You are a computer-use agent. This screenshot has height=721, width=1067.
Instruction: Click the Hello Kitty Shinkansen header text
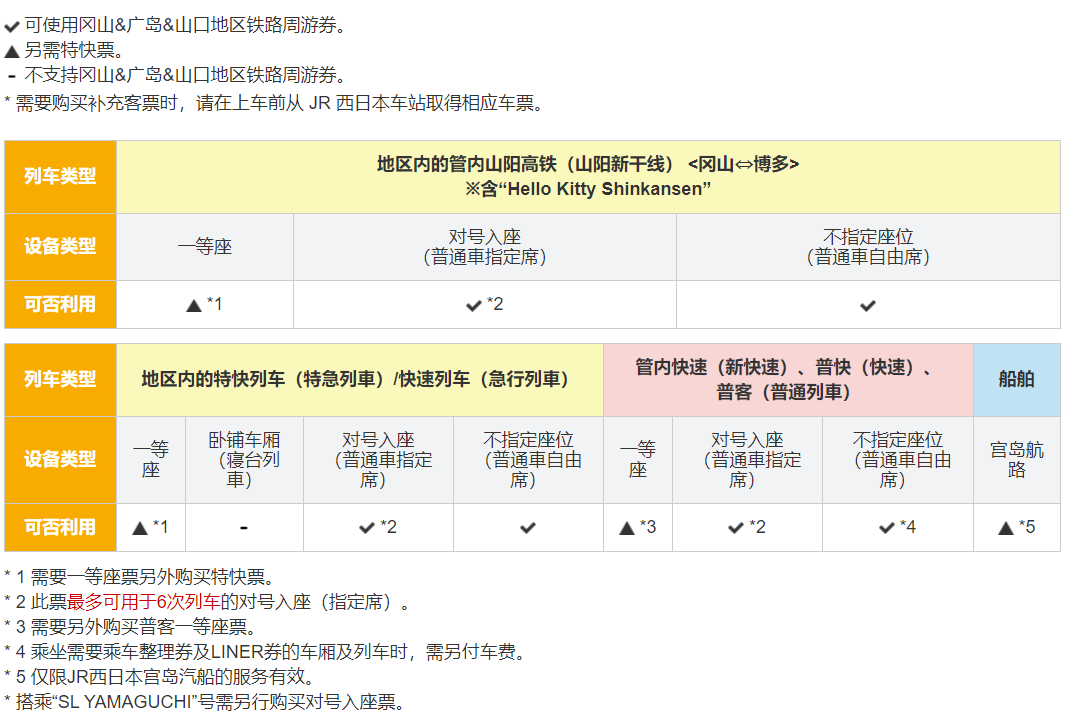point(588,188)
